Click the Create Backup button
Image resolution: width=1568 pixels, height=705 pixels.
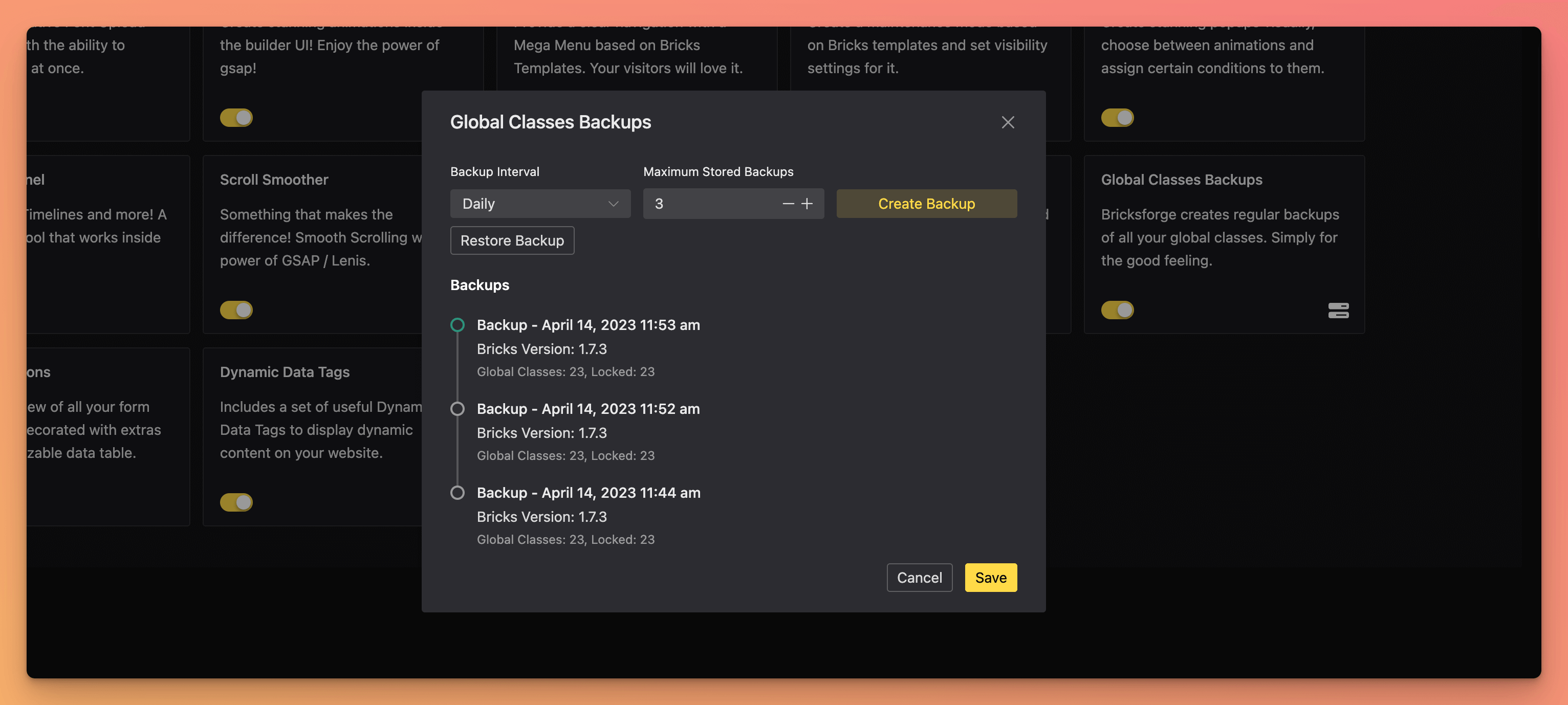[x=926, y=204]
